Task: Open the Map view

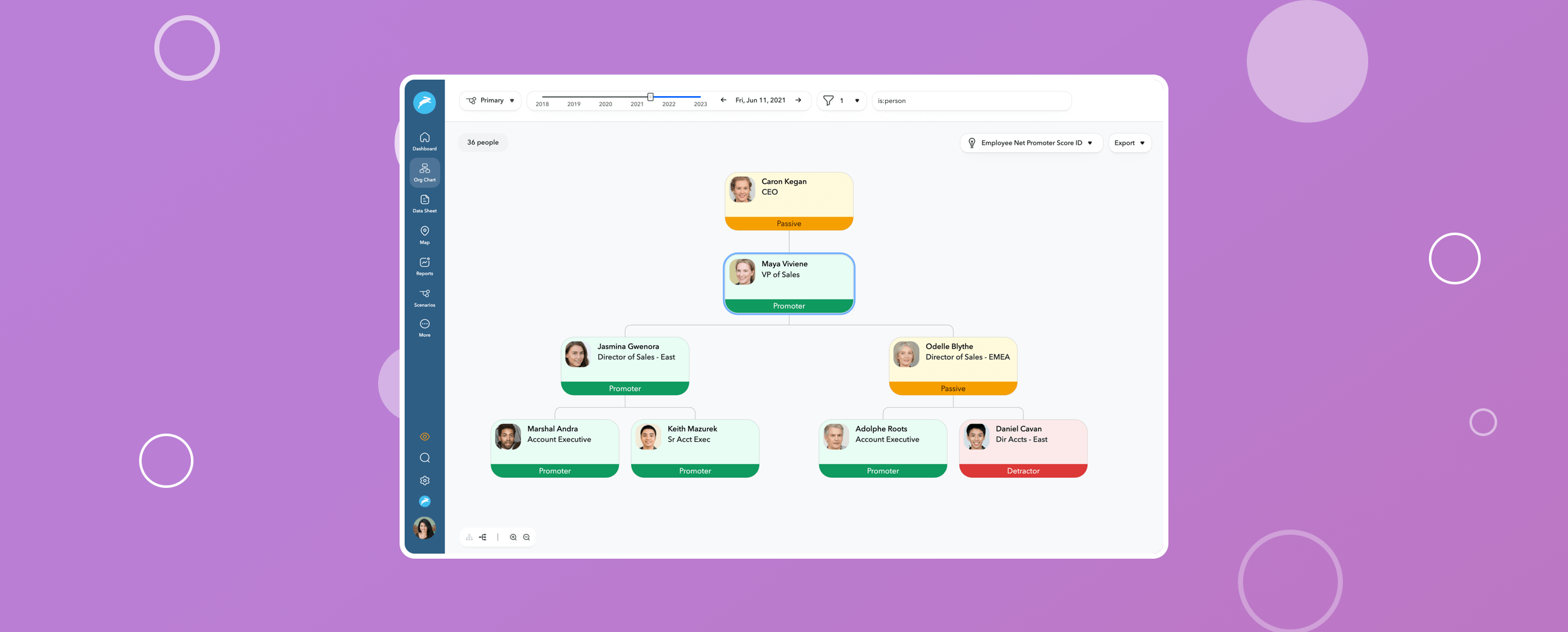Action: (x=424, y=234)
